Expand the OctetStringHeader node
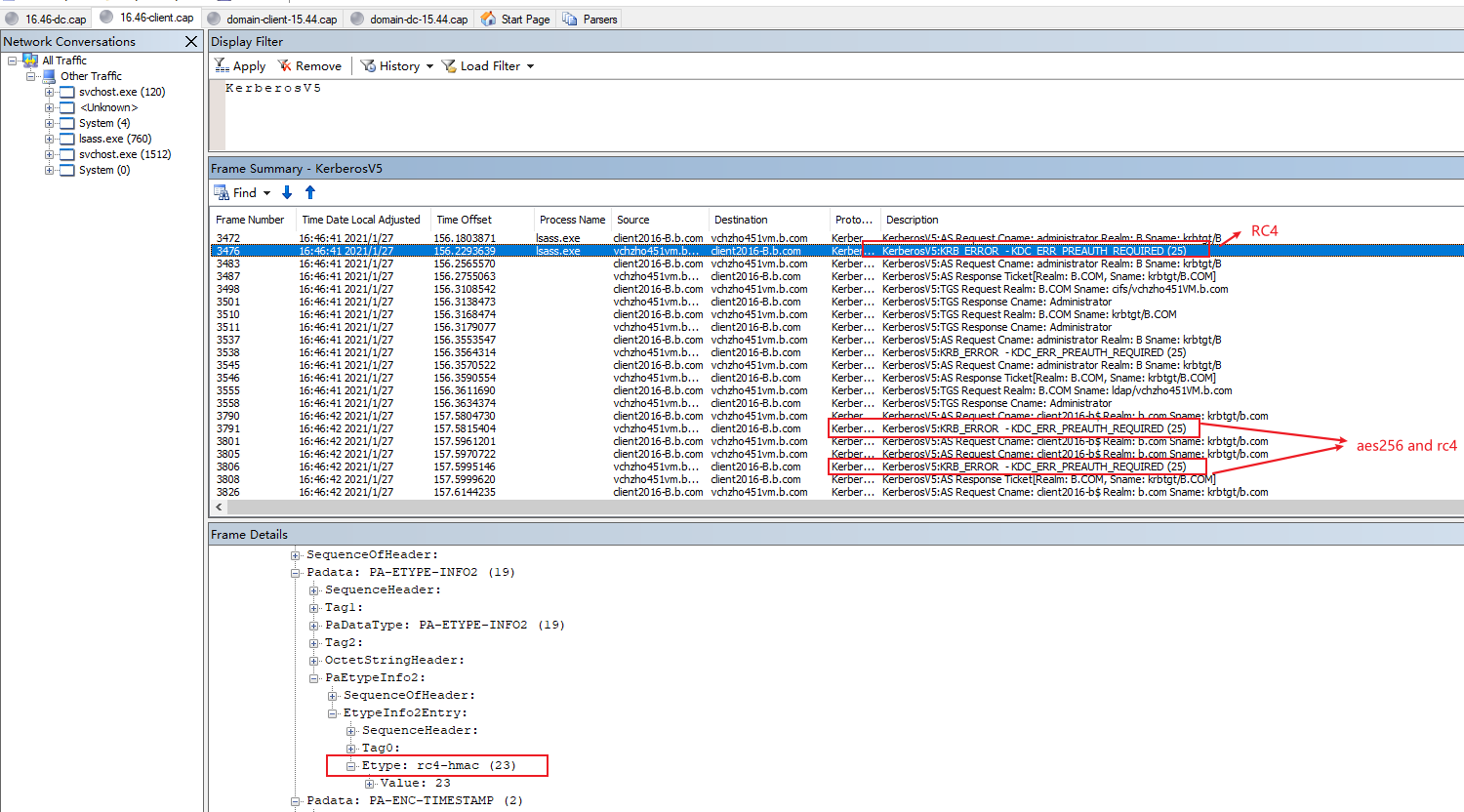 (x=313, y=661)
